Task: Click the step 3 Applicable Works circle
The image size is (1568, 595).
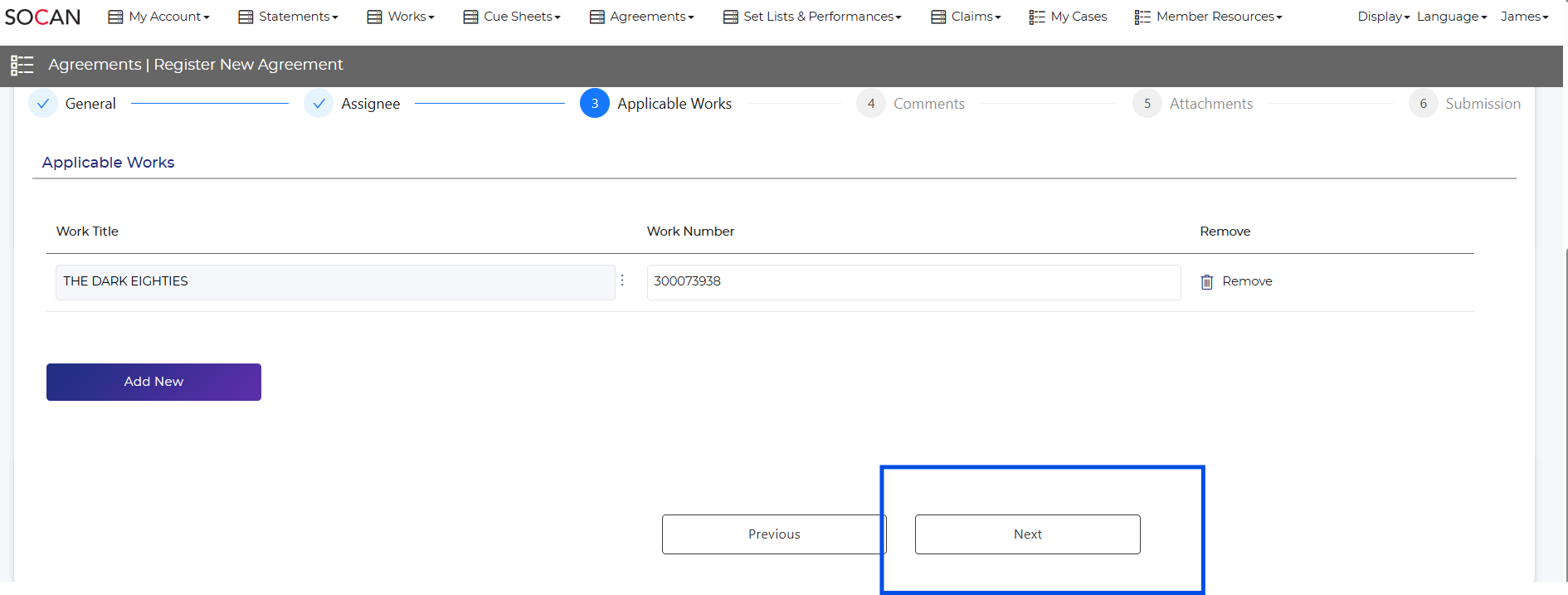Action: pyautogui.click(x=594, y=104)
